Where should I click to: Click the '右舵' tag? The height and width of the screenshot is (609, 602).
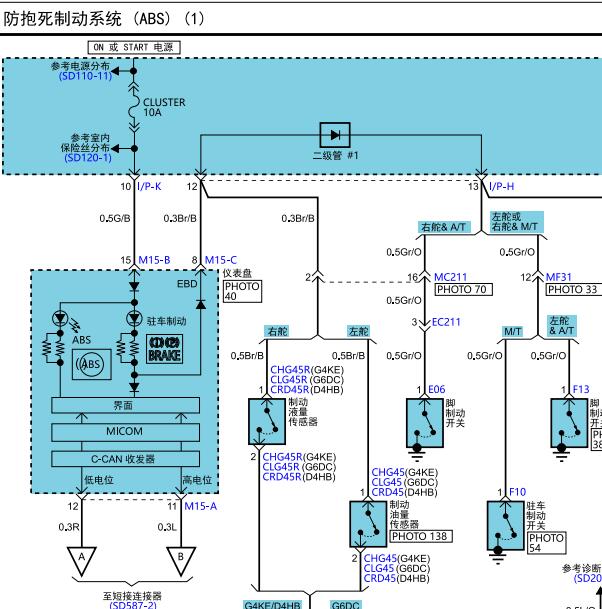tap(277, 331)
